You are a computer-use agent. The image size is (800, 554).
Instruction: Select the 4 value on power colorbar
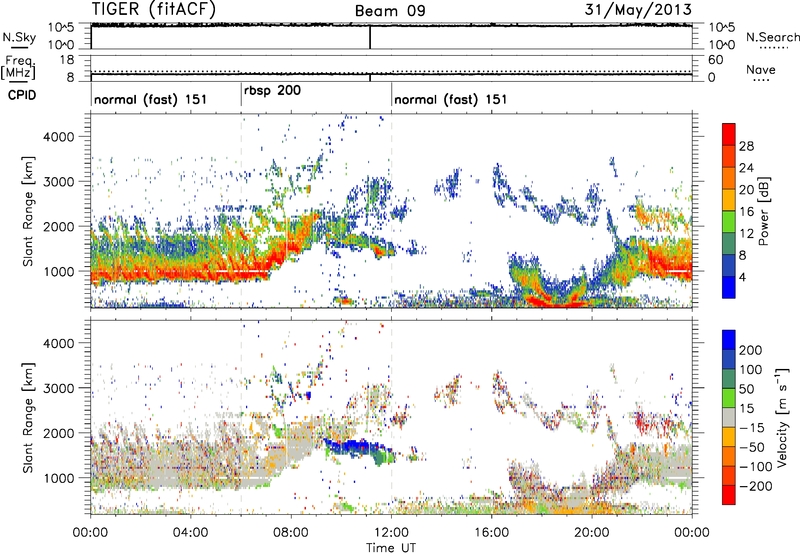742,277
